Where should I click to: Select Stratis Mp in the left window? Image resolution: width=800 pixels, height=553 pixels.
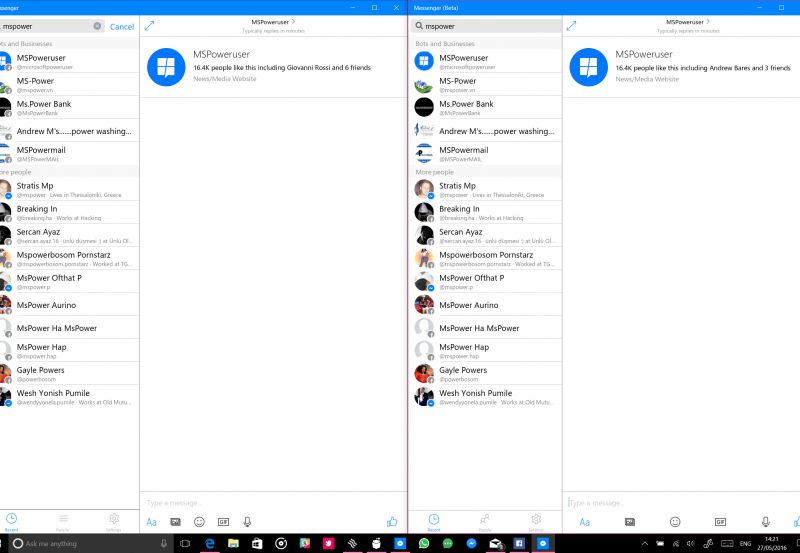click(x=69, y=189)
